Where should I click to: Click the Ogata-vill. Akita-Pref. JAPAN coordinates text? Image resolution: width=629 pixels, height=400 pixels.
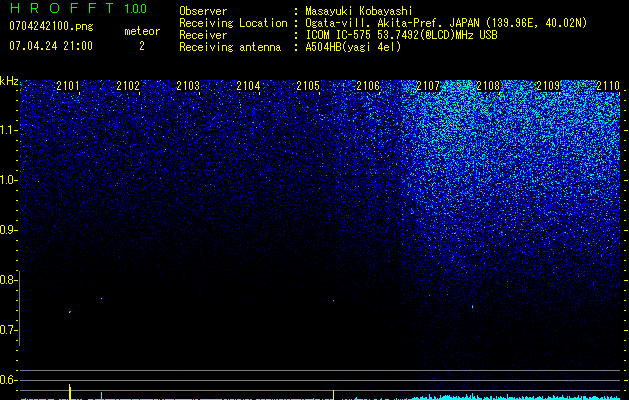[446, 23]
